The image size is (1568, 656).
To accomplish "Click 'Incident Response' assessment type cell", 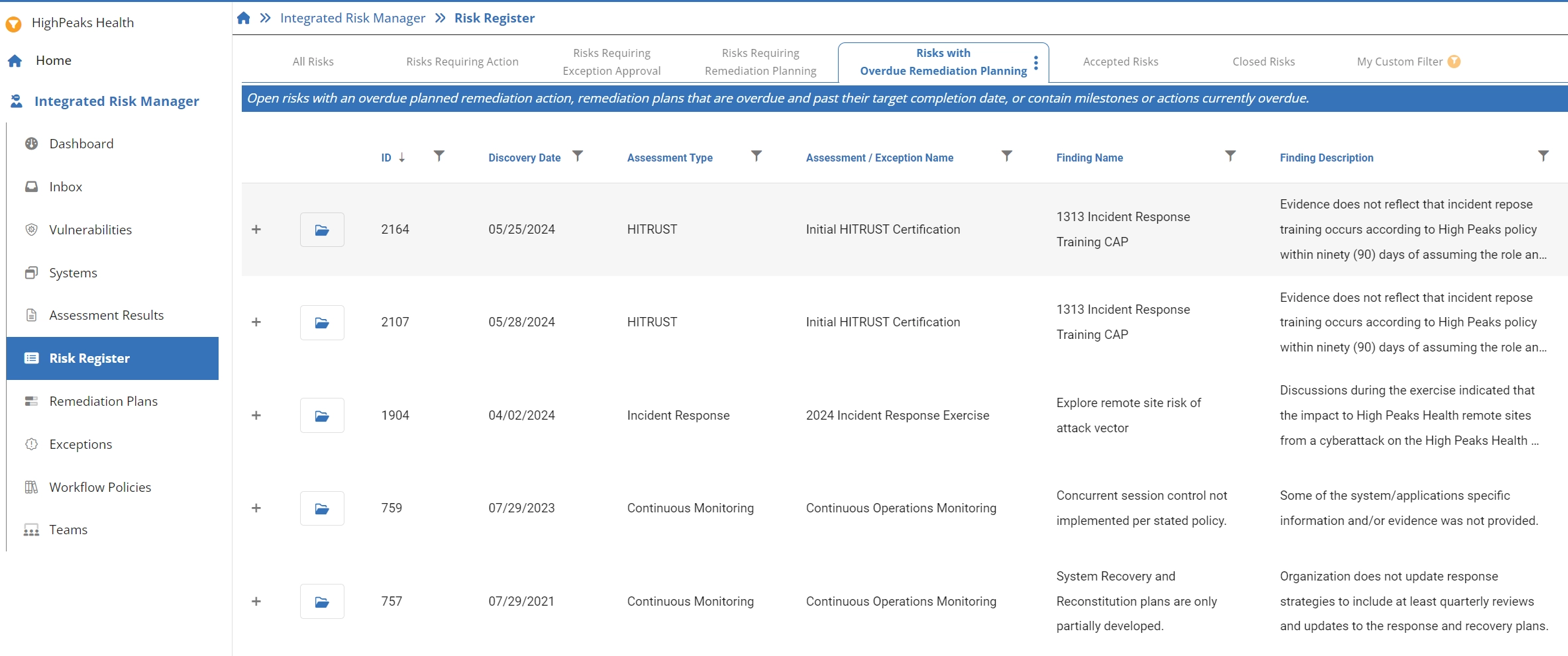I will click(x=678, y=416).
